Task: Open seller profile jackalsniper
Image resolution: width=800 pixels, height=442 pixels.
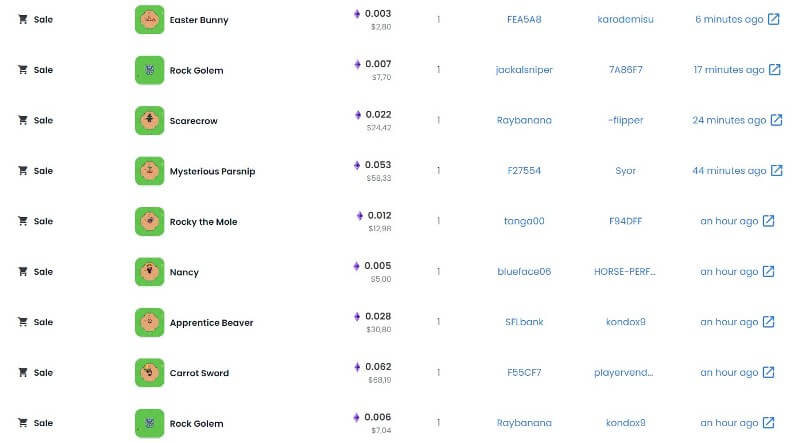Action: pos(524,70)
